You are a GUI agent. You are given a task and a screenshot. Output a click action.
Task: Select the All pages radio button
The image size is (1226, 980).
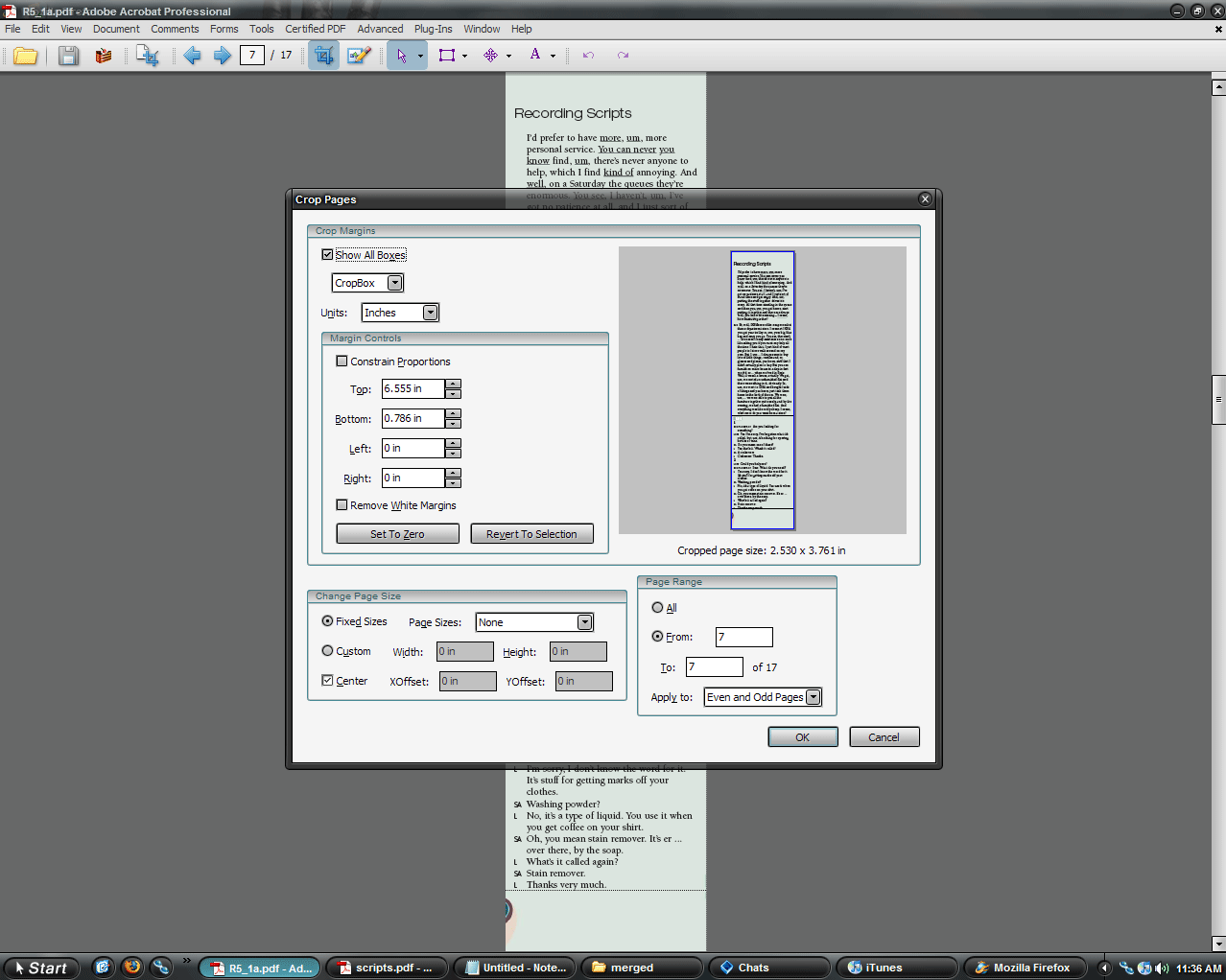pos(657,608)
